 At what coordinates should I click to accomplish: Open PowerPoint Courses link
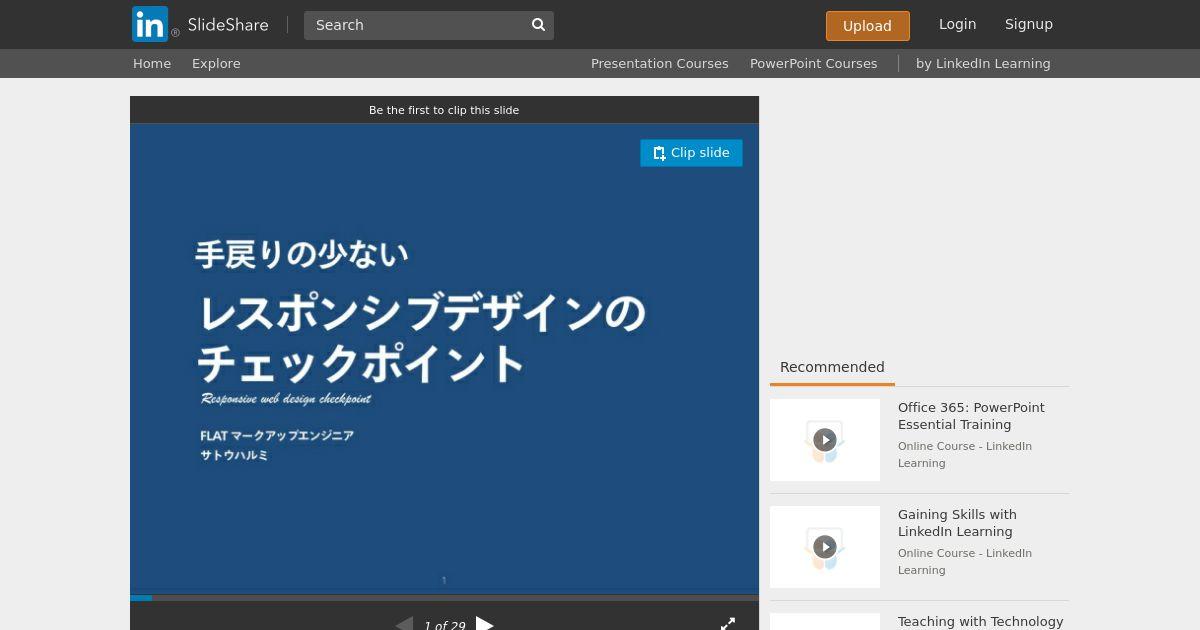pyautogui.click(x=813, y=63)
